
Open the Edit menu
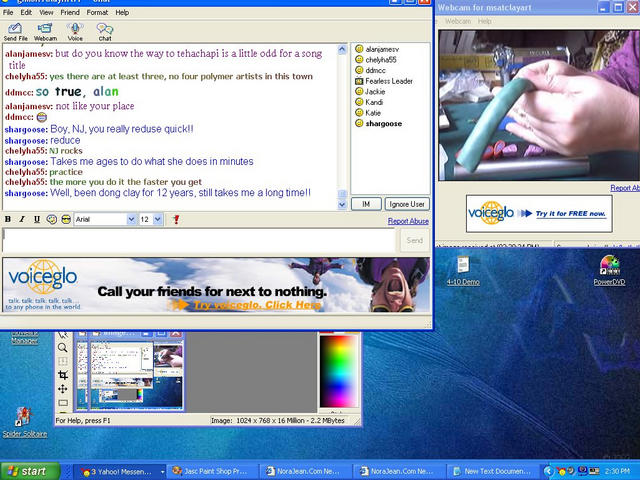26,13
